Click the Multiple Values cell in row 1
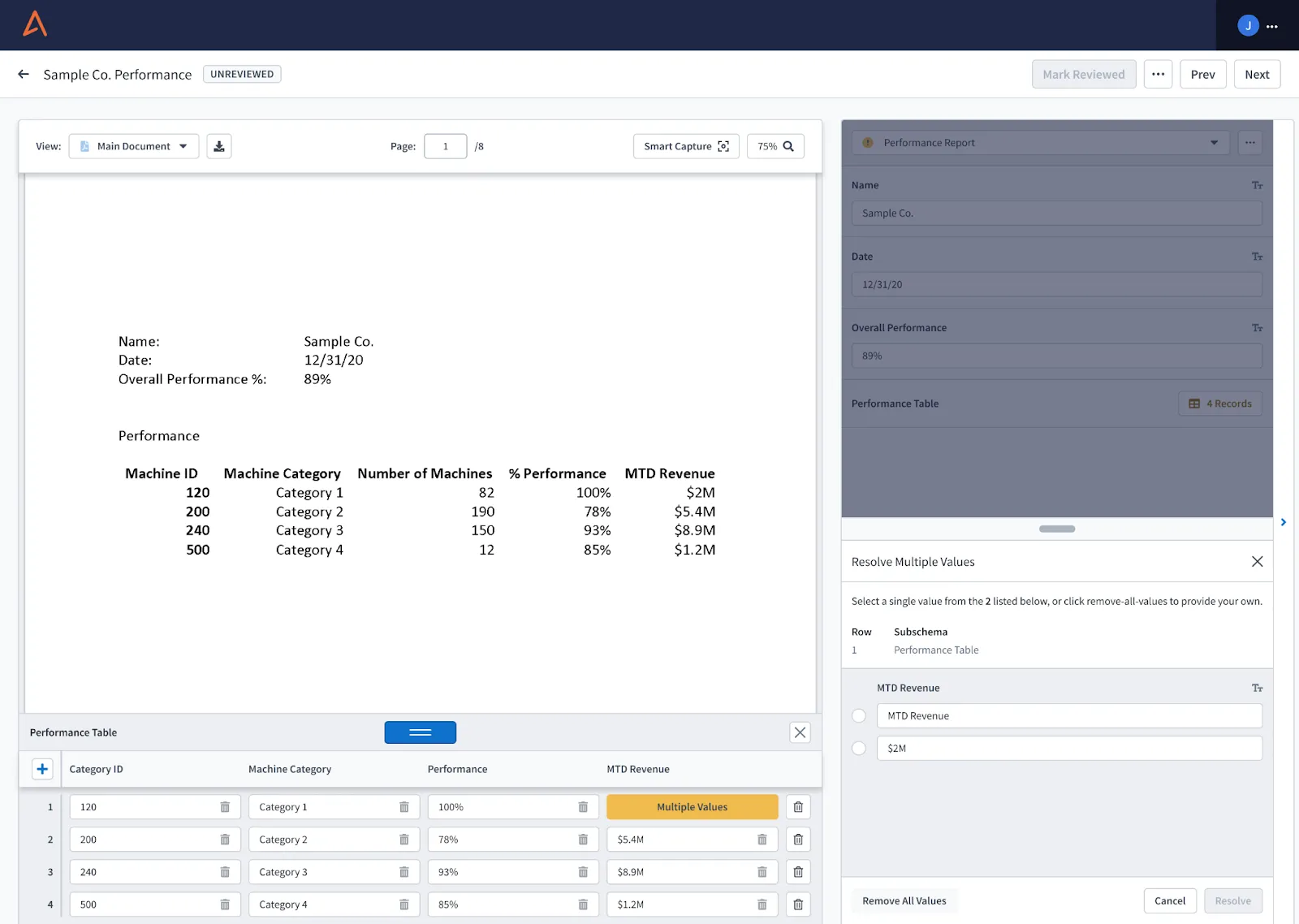This screenshot has width=1299, height=924. click(693, 807)
